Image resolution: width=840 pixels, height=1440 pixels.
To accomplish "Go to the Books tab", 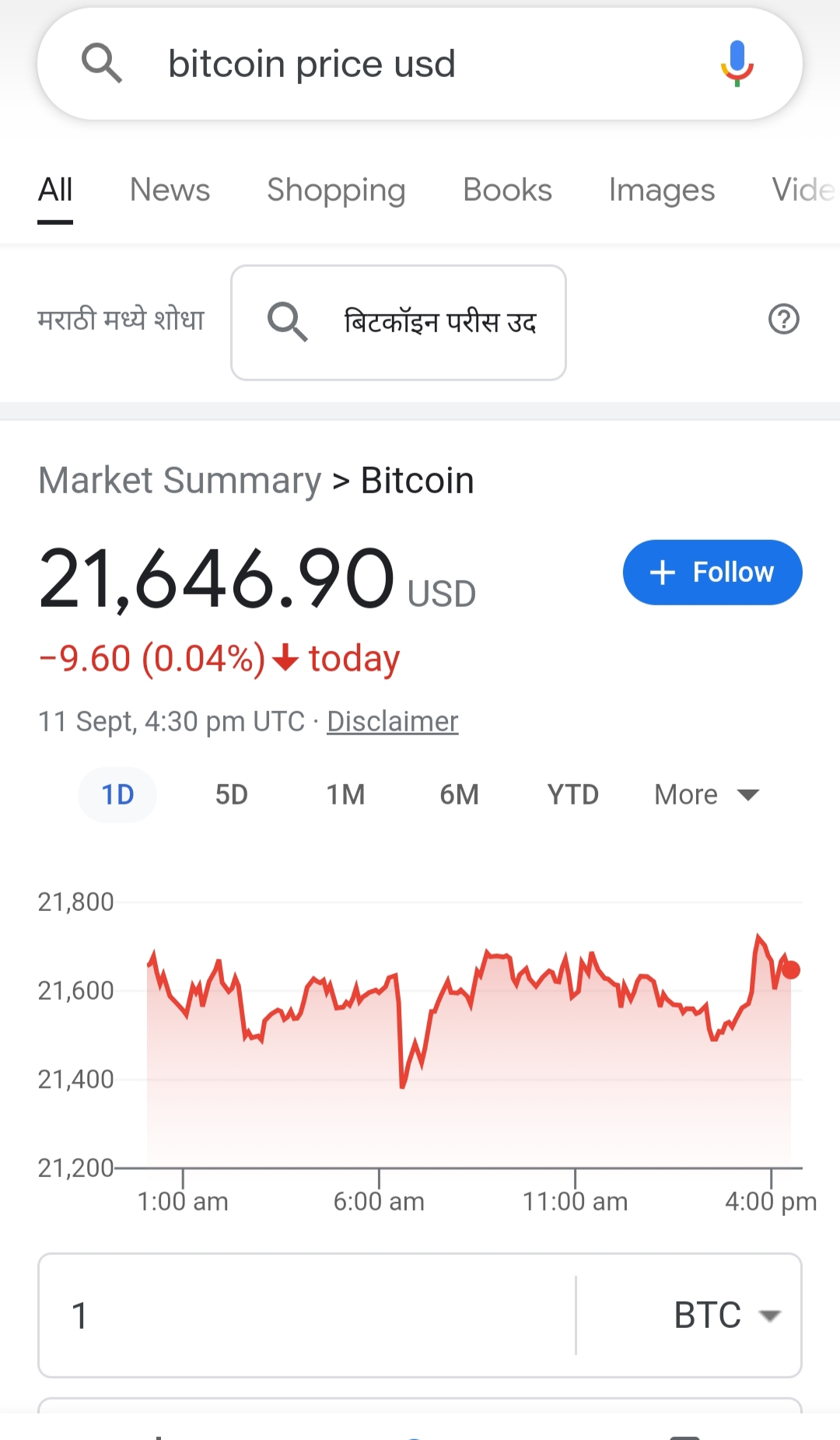I will pos(507,190).
